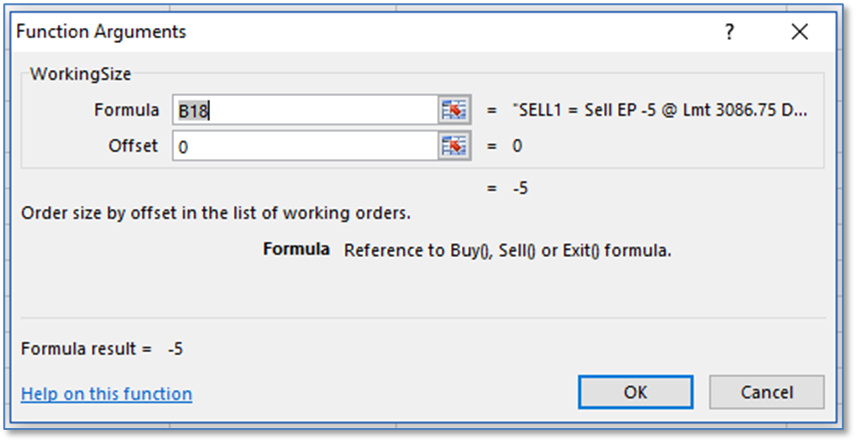Click the range selector icon beside Offset field
The height and width of the screenshot is (442, 857).
click(453, 146)
